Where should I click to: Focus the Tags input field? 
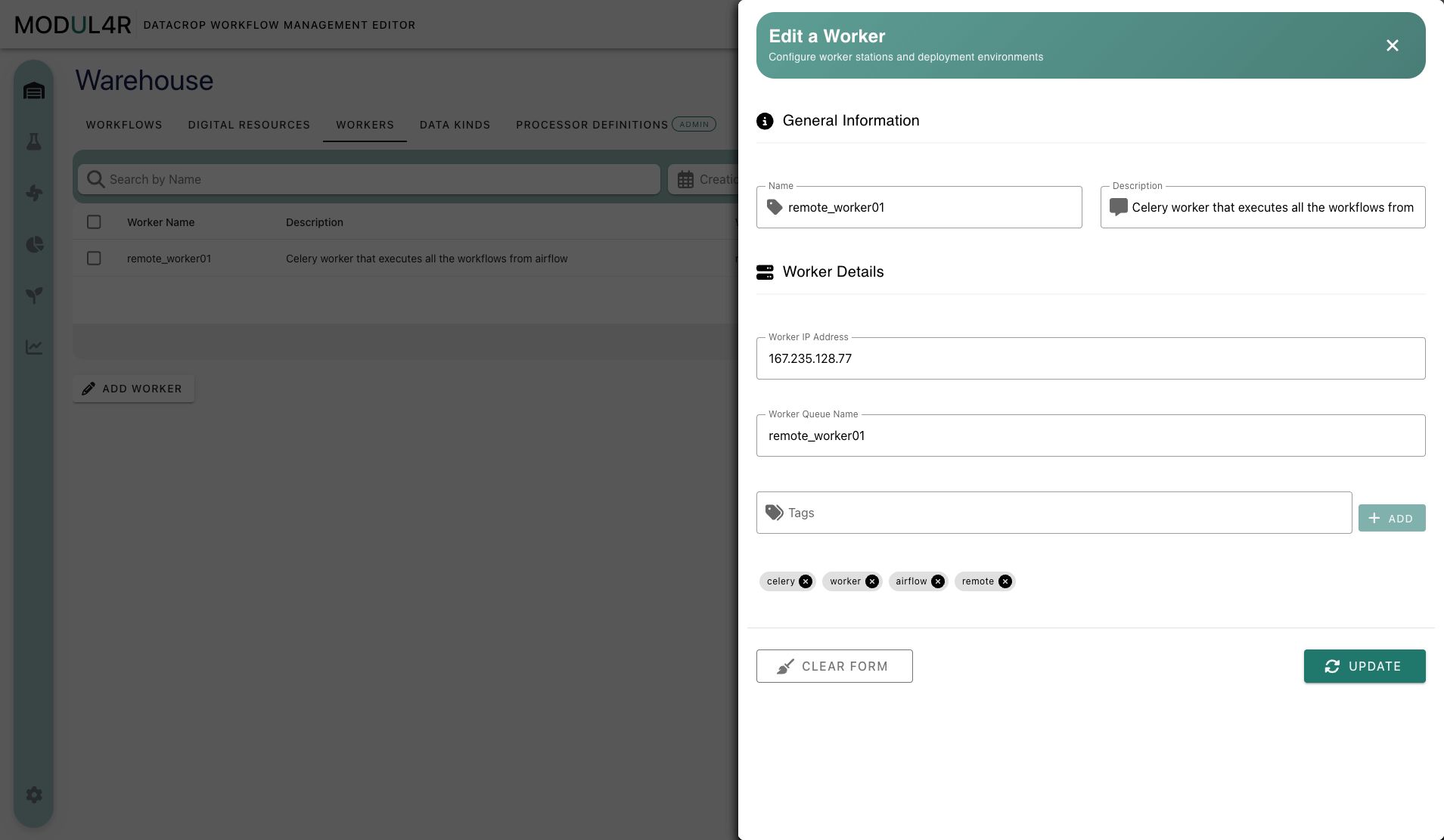(1054, 513)
